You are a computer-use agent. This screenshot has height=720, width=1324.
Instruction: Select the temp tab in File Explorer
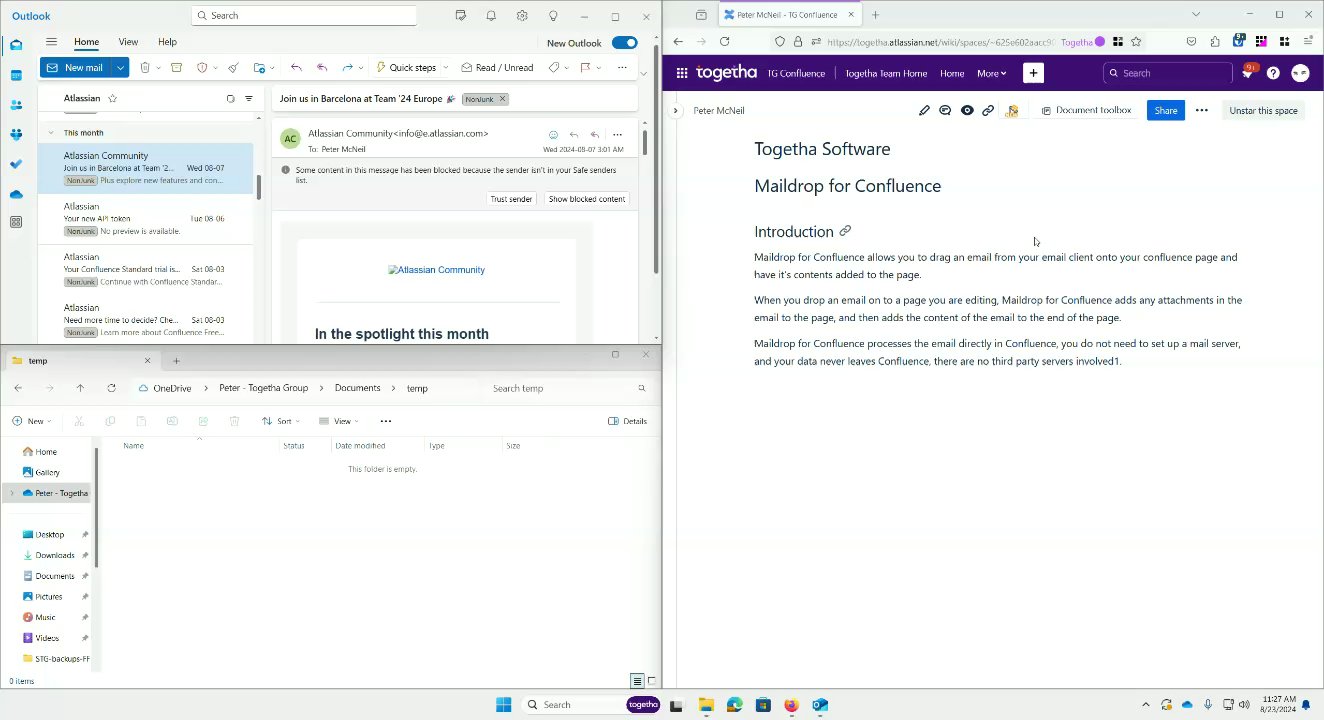pyautogui.click(x=82, y=360)
